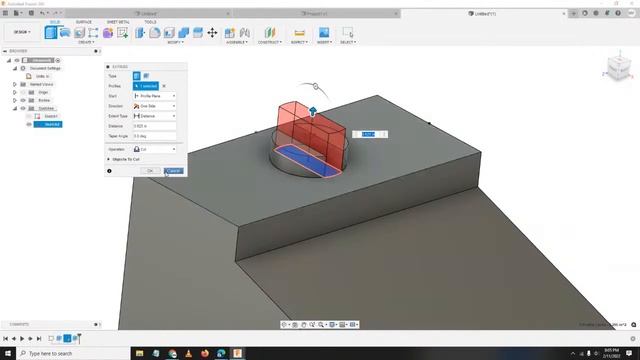Select the Move/Copy cross-arrows tool
The width and height of the screenshot is (640, 360).
pos(212,33)
